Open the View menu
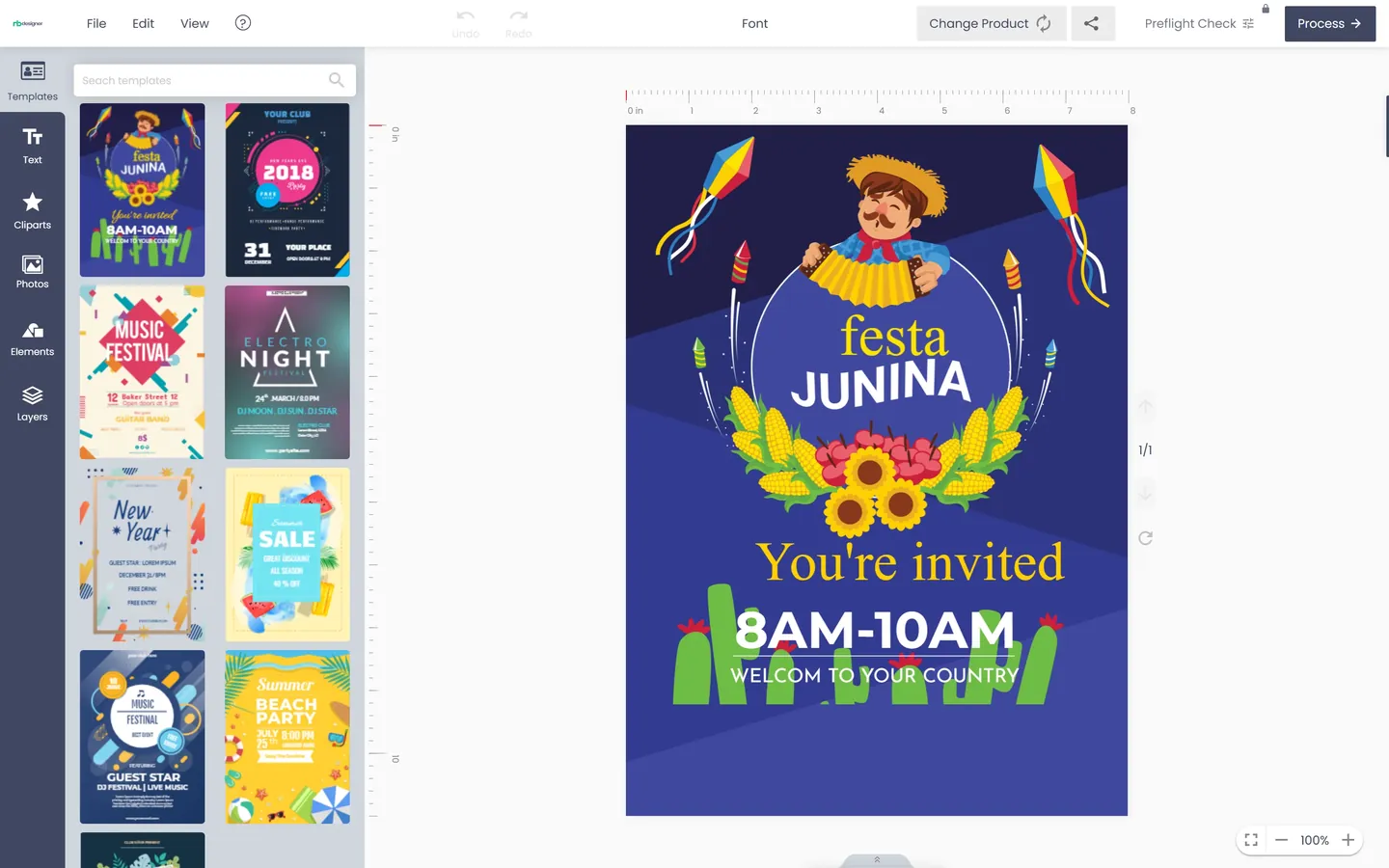This screenshot has width=1389, height=868. pyautogui.click(x=195, y=23)
